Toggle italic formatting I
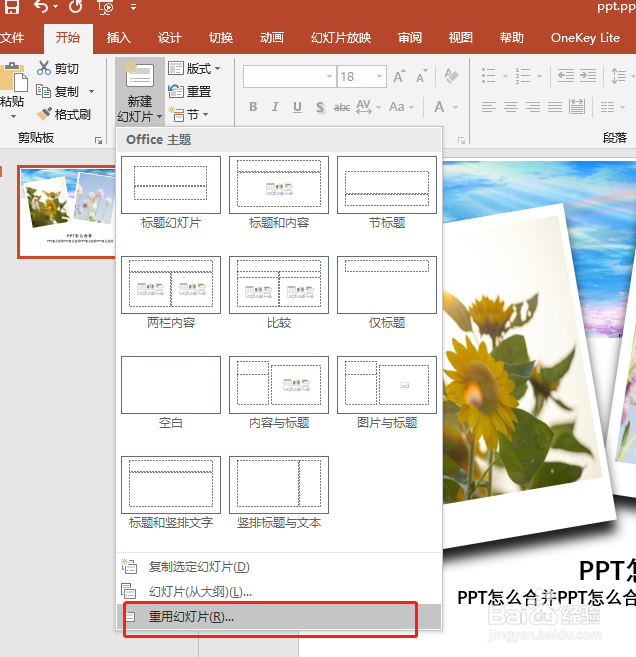The image size is (636, 657). [275, 107]
